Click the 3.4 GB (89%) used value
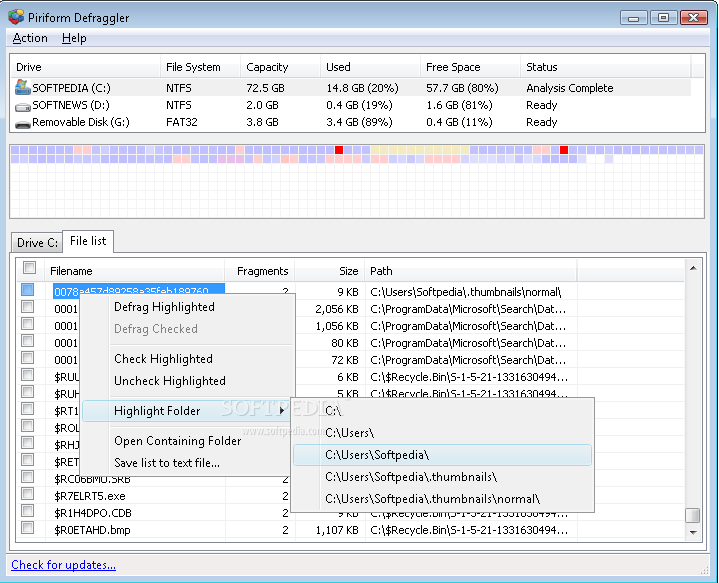The height and width of the screenshot is (583, 719). [359, 122]
